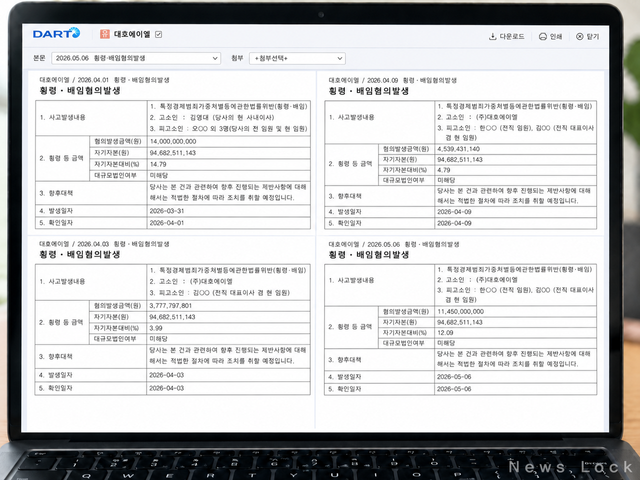This screenshot has width=640, height=480.
Task: Click the 다운로드 button label
Action: pos(512,36)
